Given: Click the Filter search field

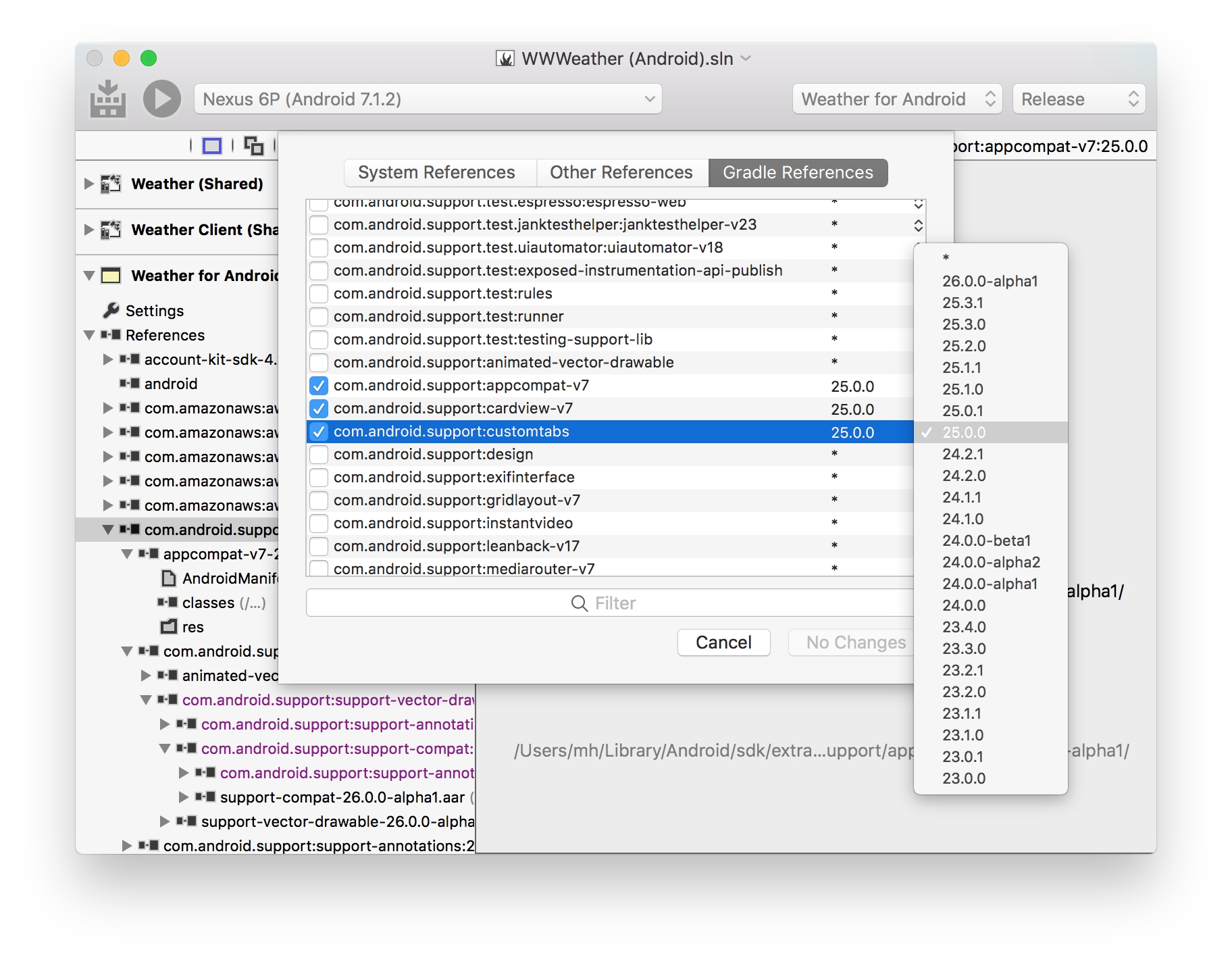Looking at the screenshot, I should (x=608, y=603).
